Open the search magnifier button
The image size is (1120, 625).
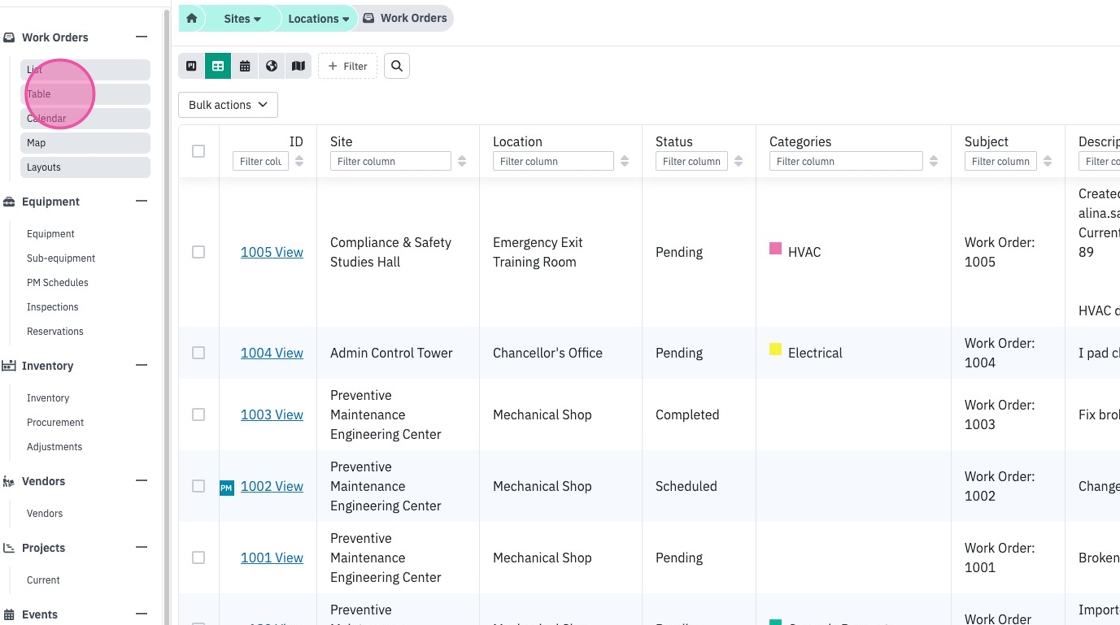(396, 66)
